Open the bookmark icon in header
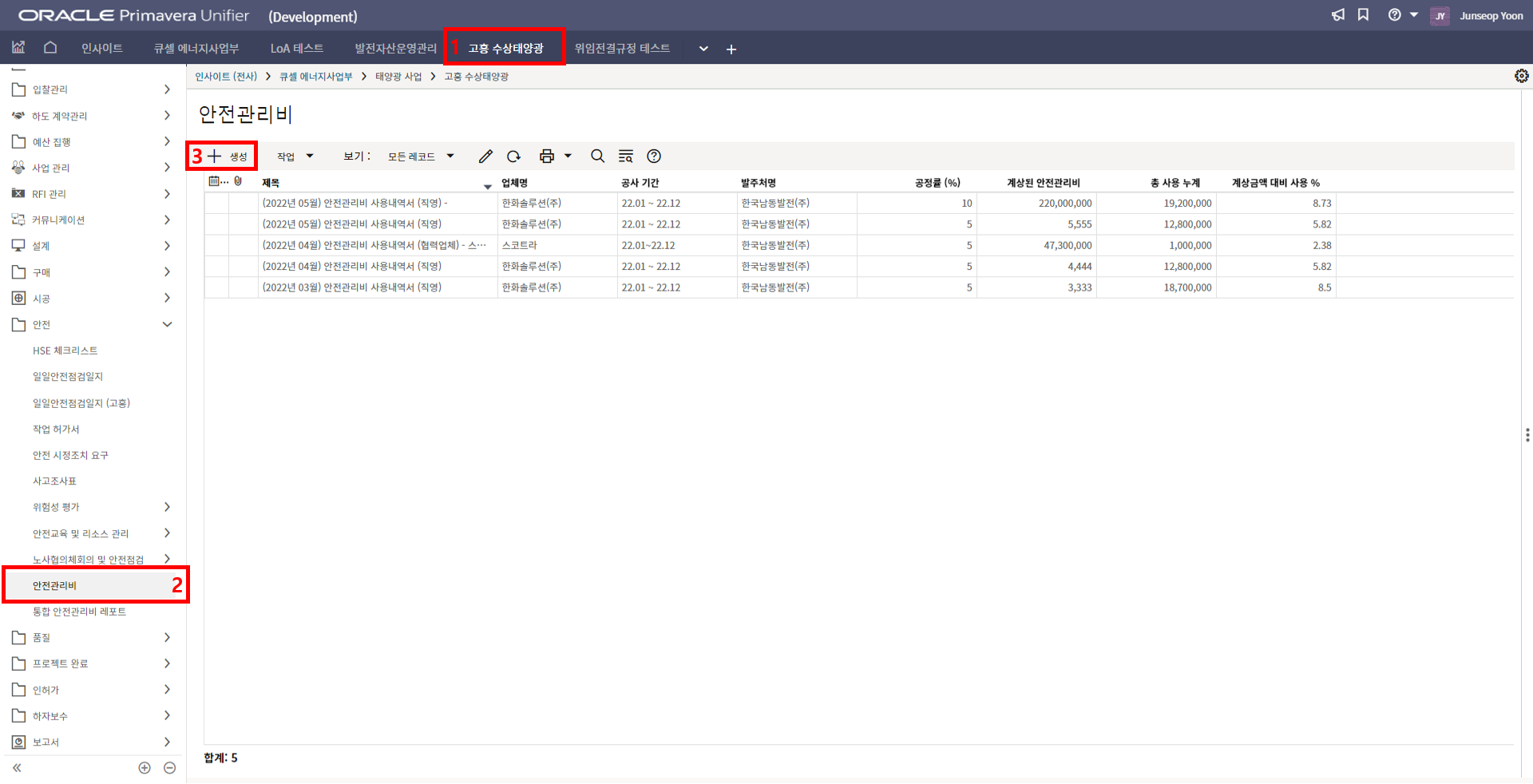The height and width of the screenshot is (784, 1533). pos(1363,15)
